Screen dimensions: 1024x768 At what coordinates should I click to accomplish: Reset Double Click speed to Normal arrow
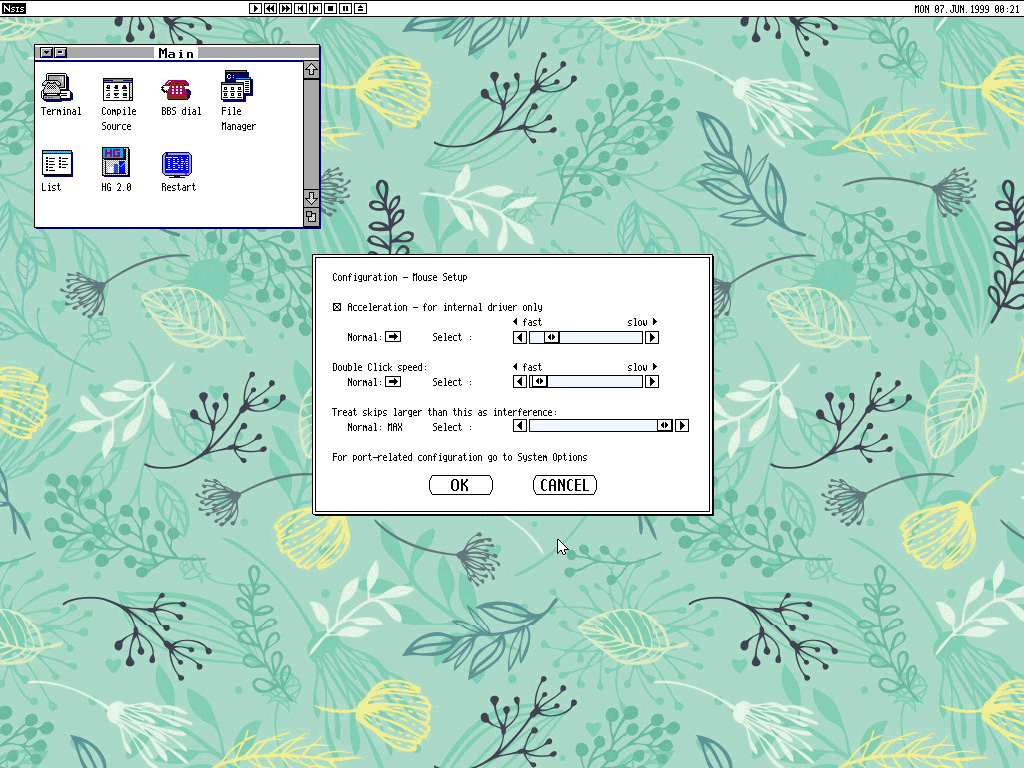click(x=393, y=382)
